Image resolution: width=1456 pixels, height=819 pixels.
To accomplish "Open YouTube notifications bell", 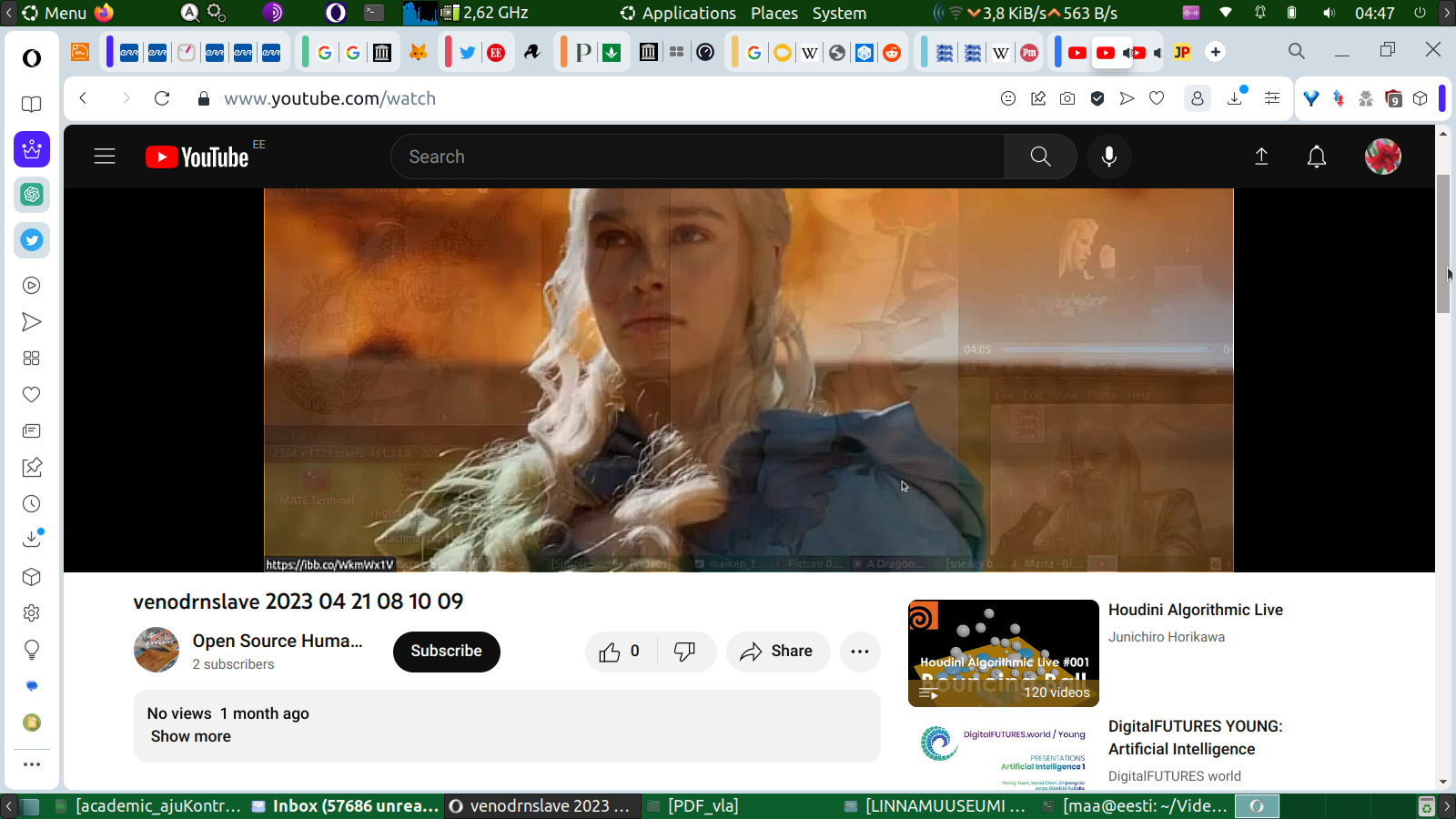I will 1316,157.
